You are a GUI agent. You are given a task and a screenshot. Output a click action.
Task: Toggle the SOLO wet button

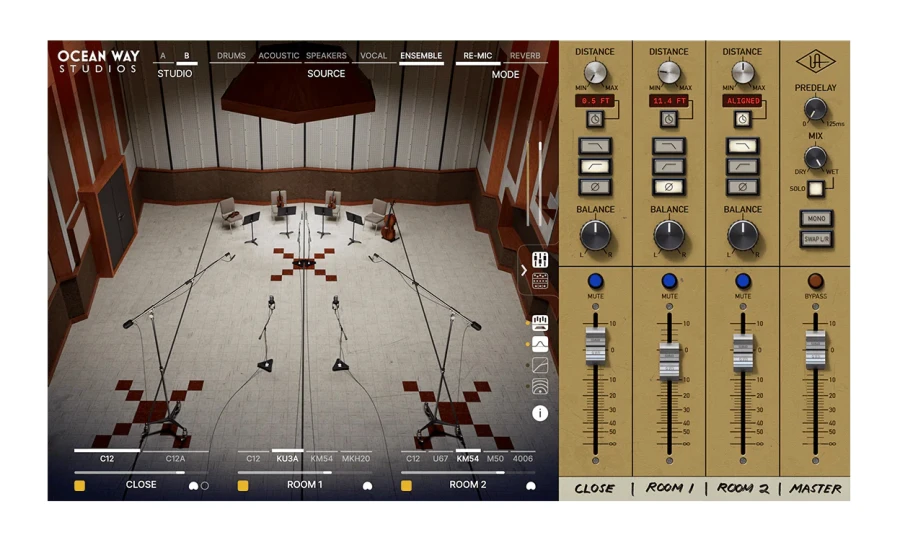815,188
